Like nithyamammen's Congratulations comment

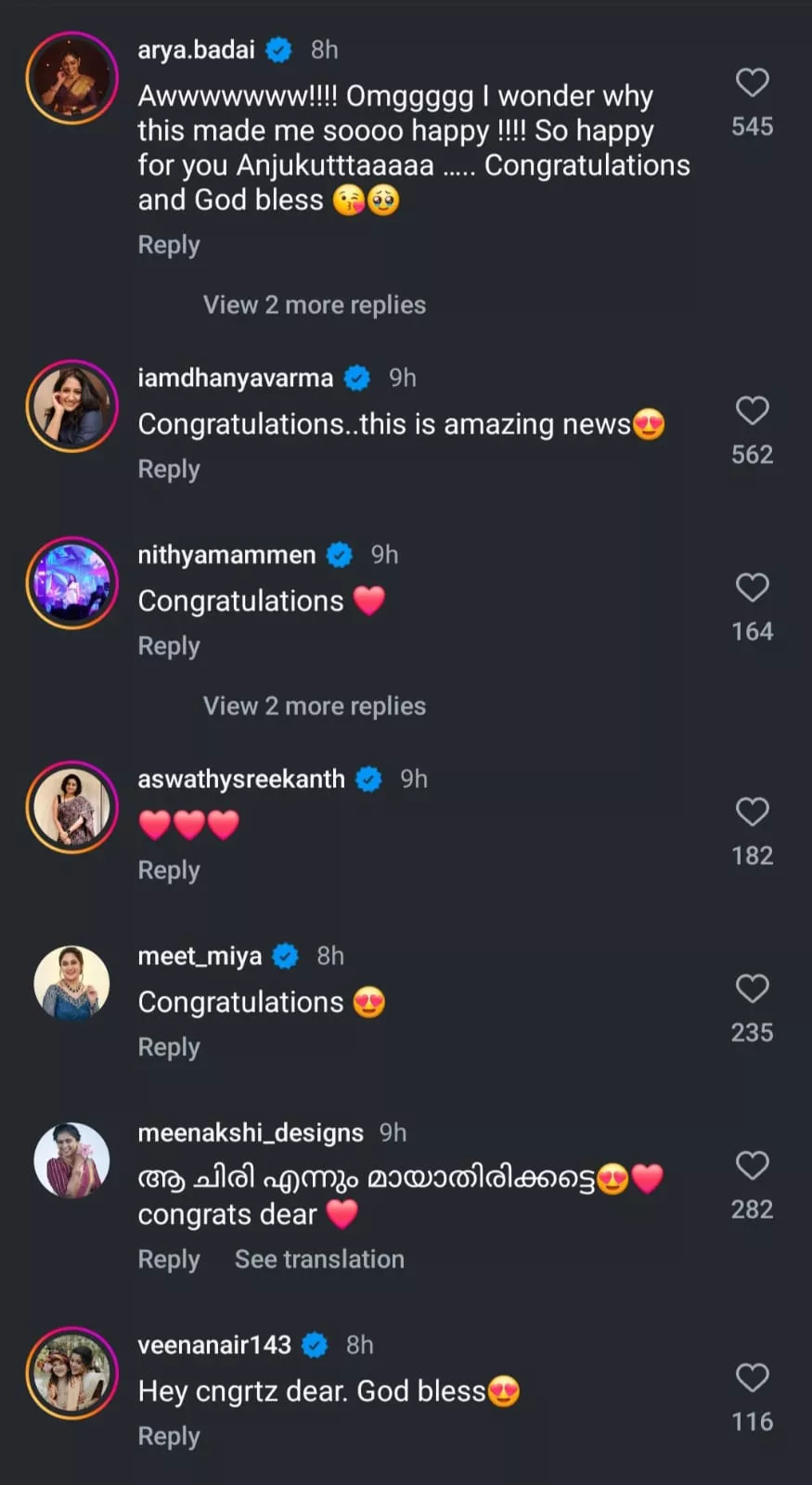(752, 588)
